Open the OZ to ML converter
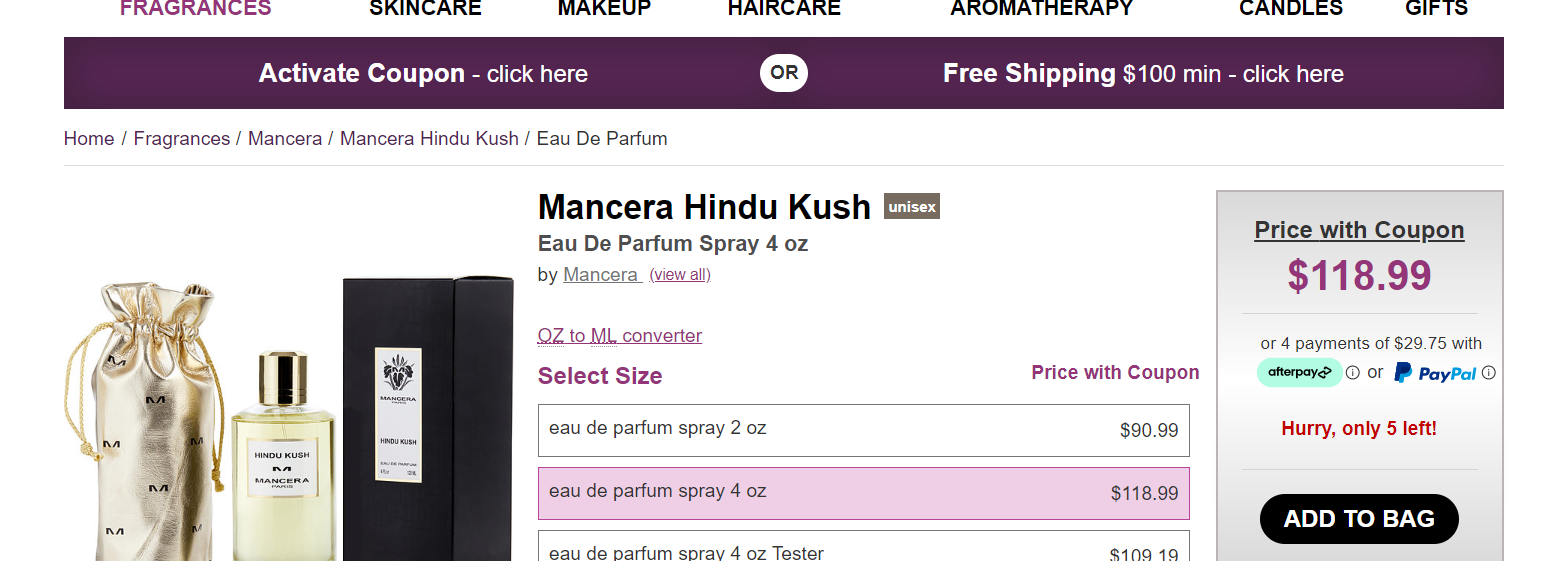 [619, 336]
